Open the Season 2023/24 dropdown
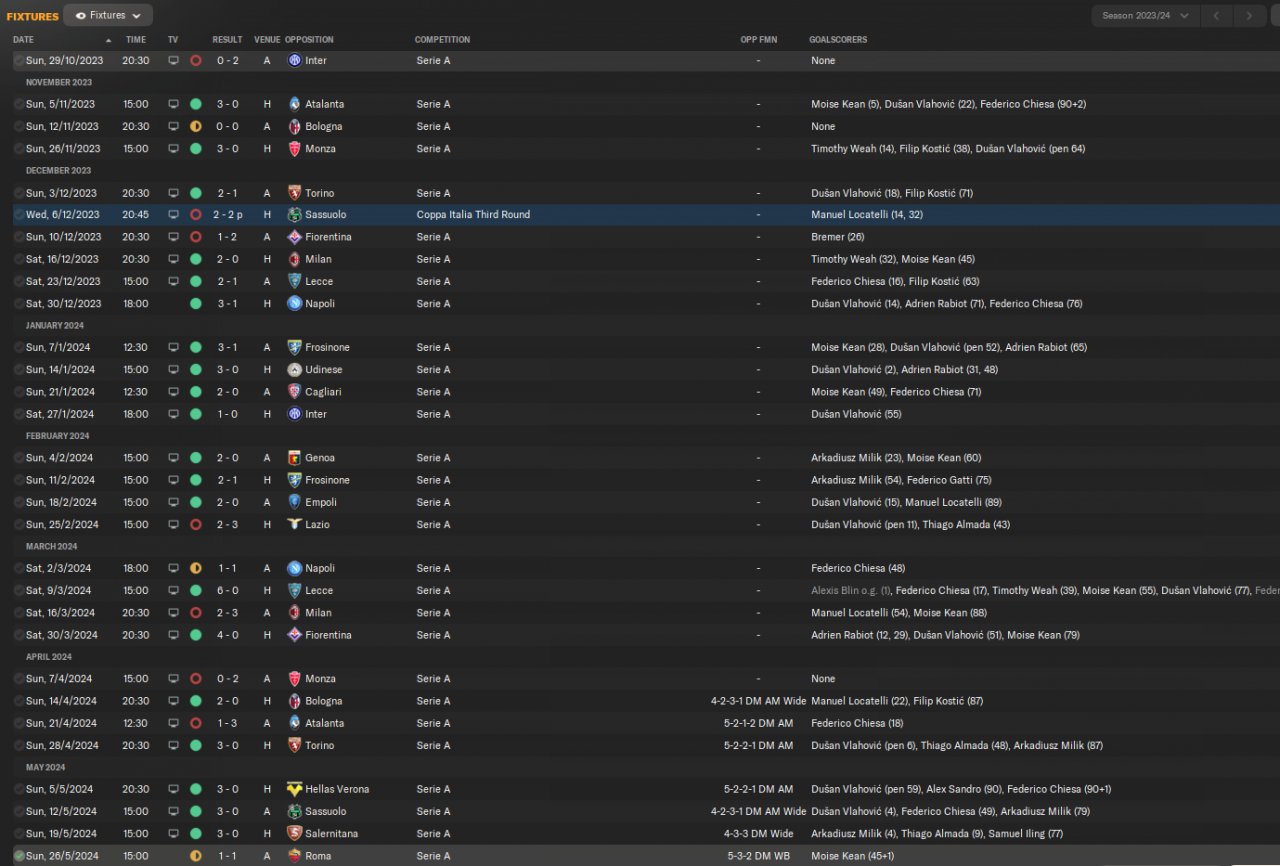 tap(1145, 15)
